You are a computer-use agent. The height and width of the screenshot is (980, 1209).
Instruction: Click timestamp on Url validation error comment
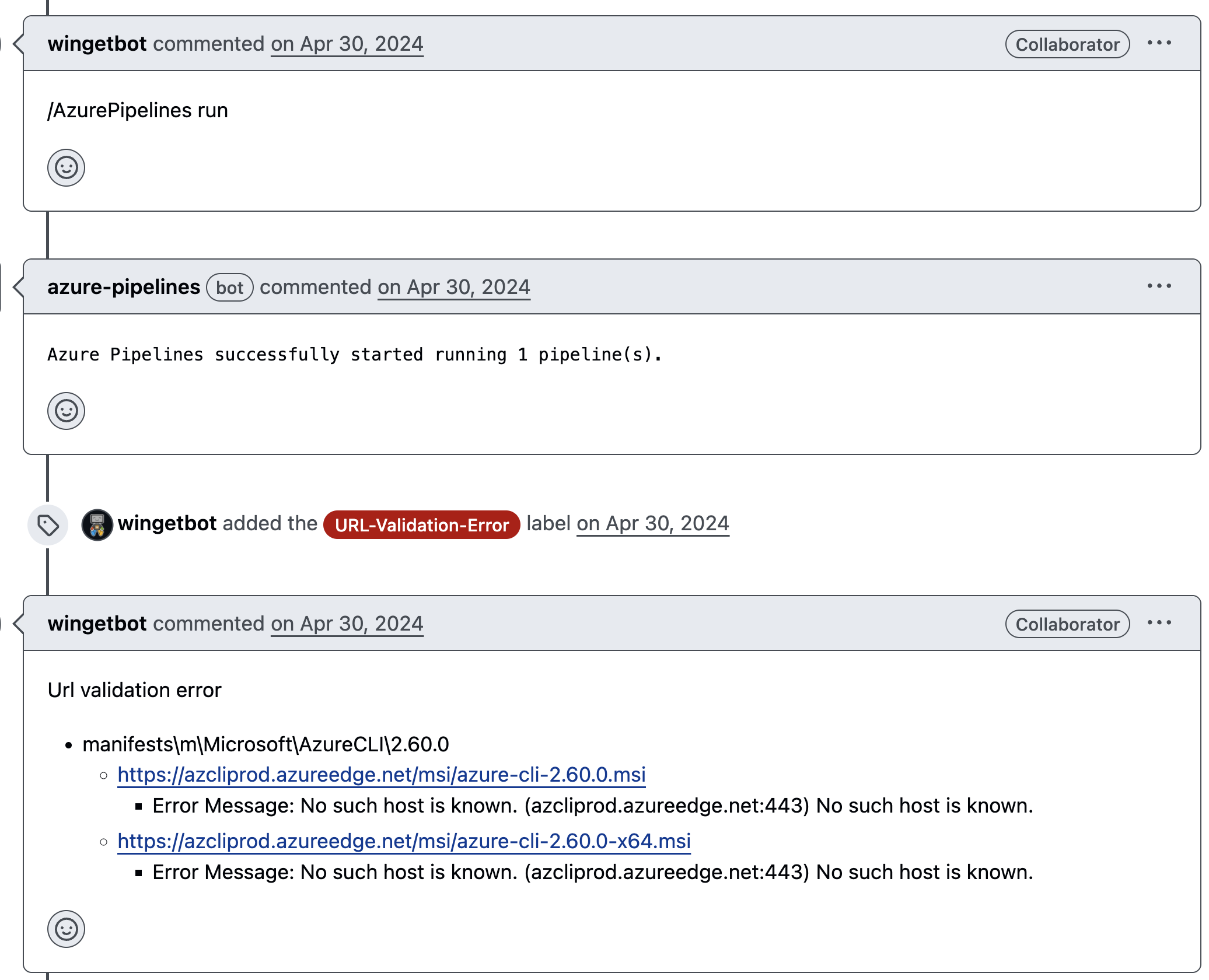[x=347, y=624]
